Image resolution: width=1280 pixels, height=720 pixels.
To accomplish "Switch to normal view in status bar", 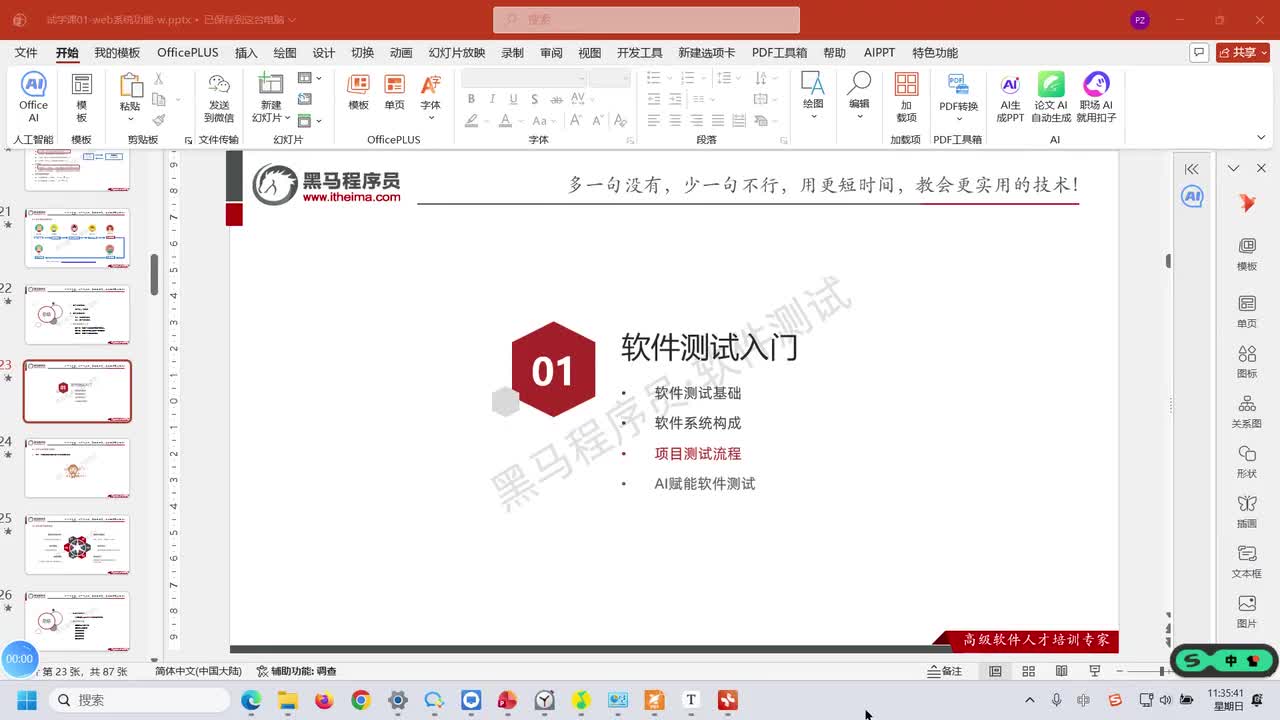I will [995, 671].
